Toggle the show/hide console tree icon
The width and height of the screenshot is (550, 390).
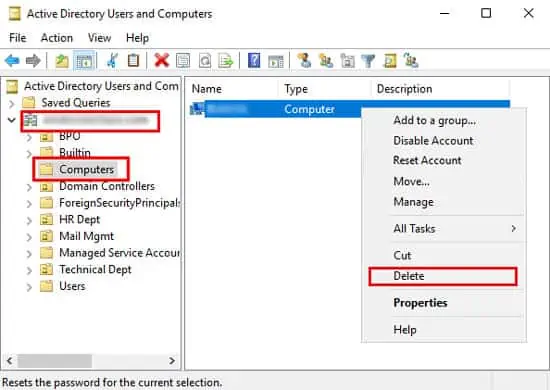84,61
